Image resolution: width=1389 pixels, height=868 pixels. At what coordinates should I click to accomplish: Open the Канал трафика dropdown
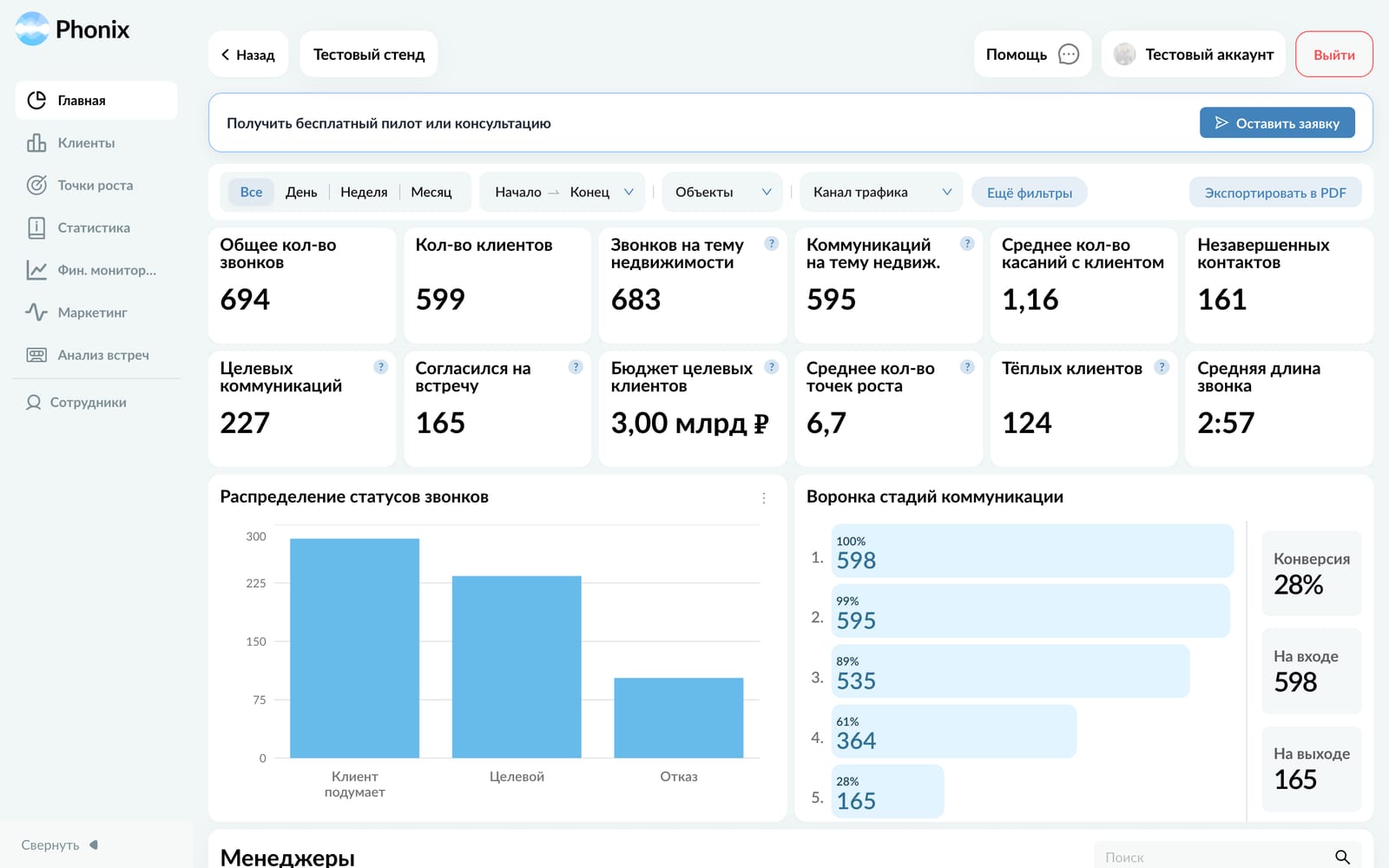pos(881,192)
